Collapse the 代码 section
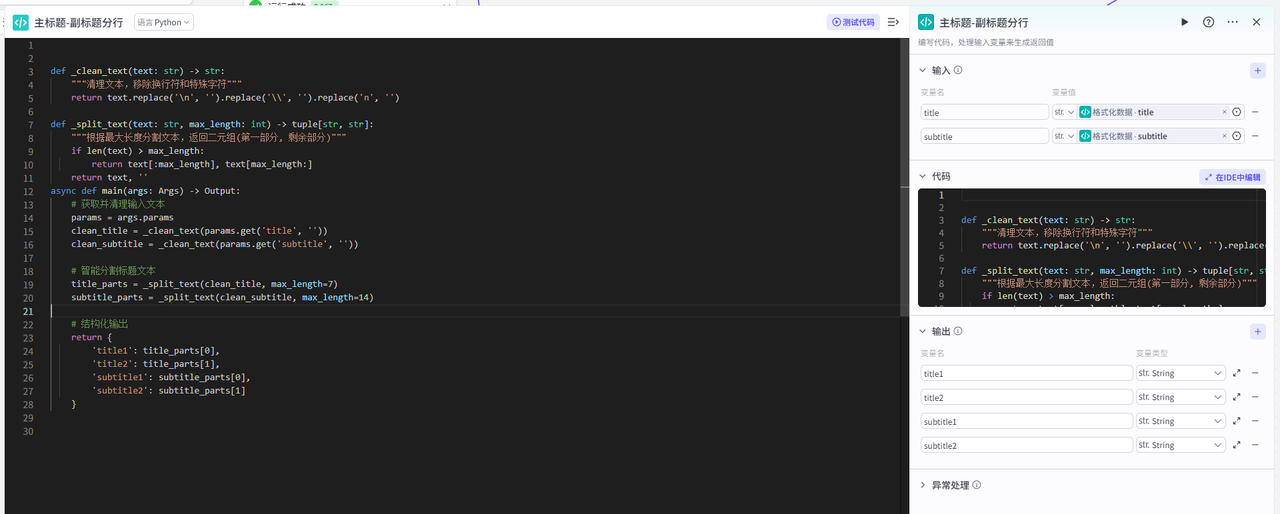The height and width of the screenshot is (514, 1280). pos(925,176)
